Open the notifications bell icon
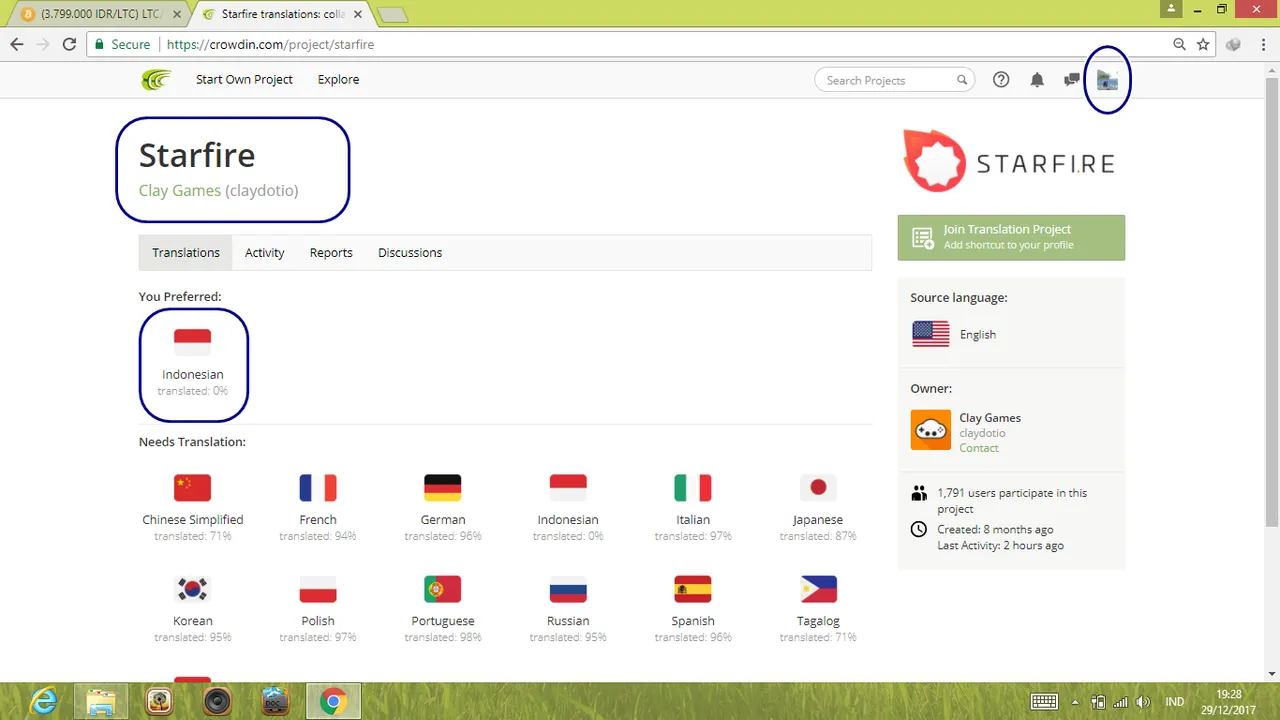 1037,80
